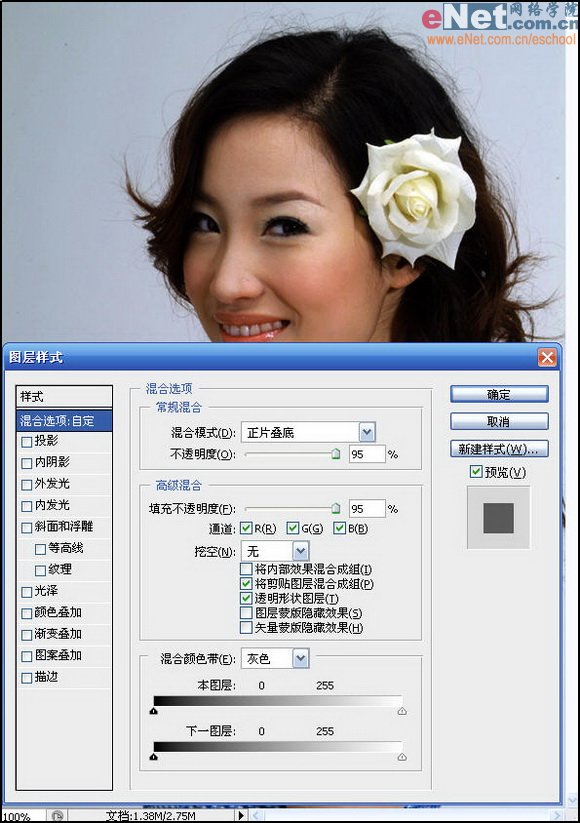580x823 pixels.
Task: Enable 矢量蒙版隐藏效果(H) checkbox
Action: (x=246, y=627)
